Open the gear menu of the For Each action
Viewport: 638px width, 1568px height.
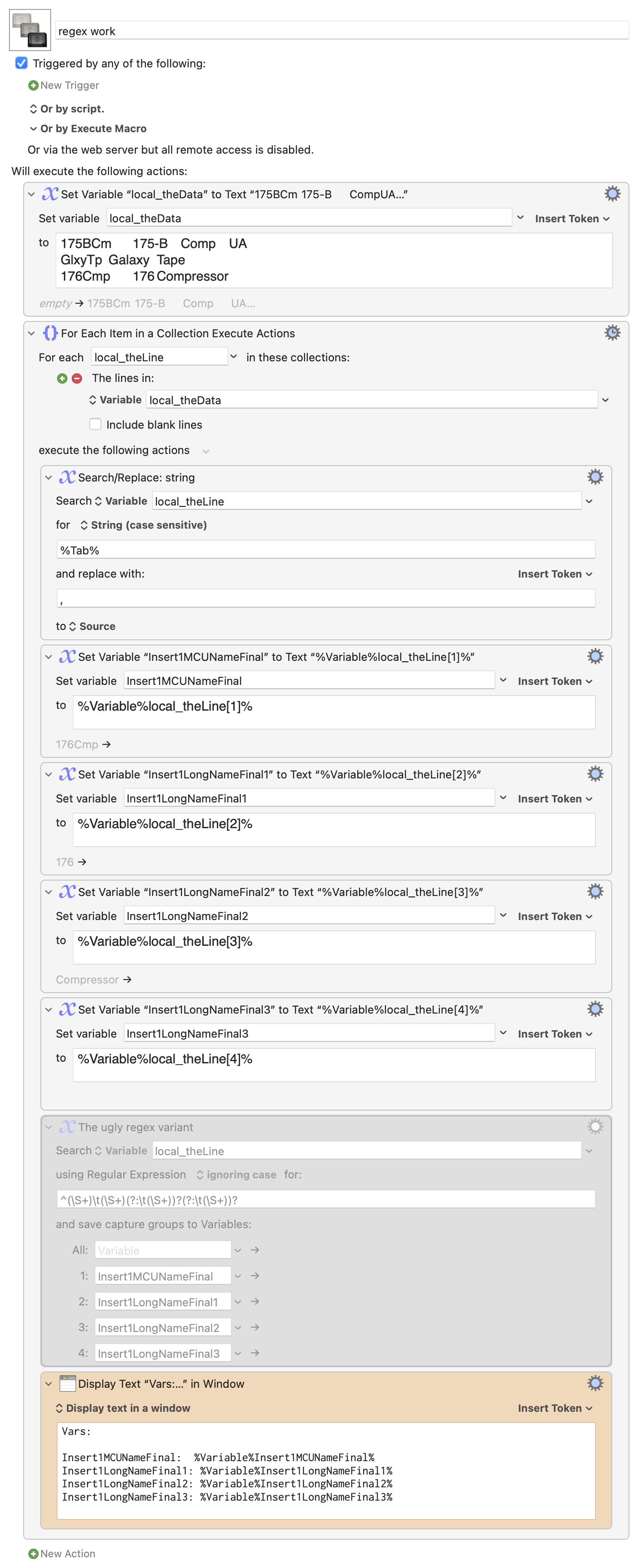coord(612,332)
